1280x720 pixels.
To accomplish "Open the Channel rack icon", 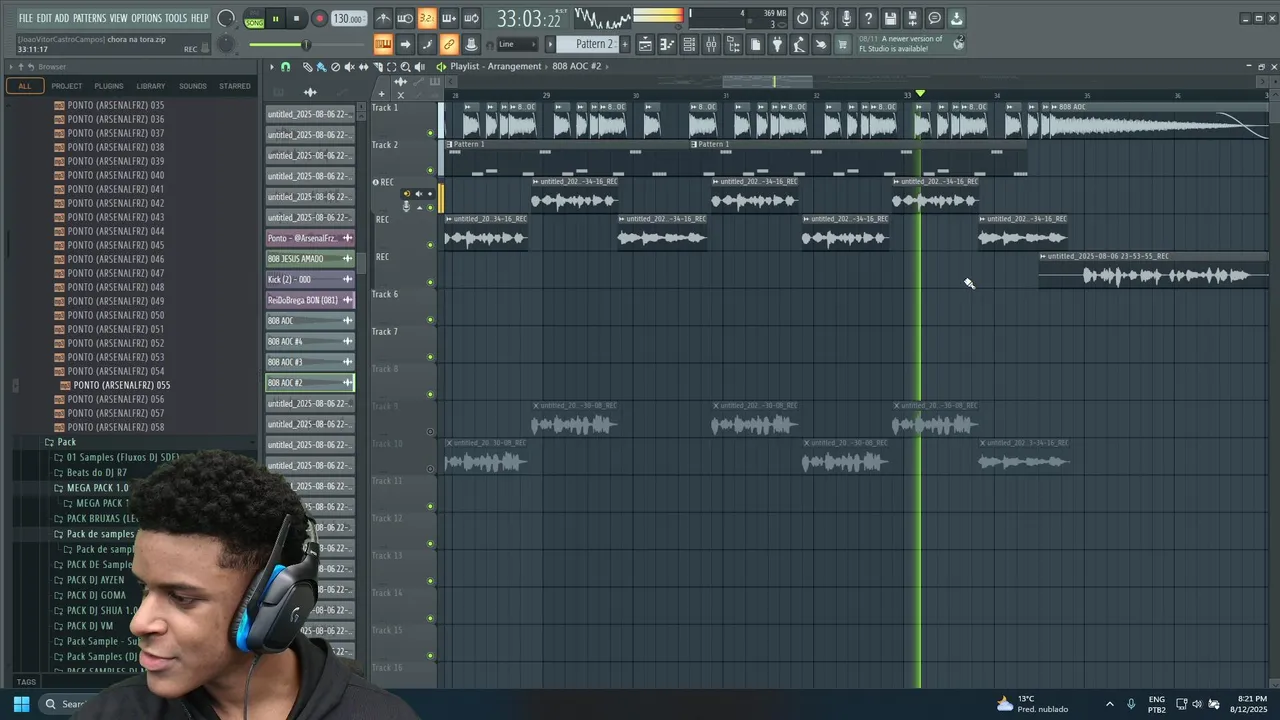I will pos(689,44).
